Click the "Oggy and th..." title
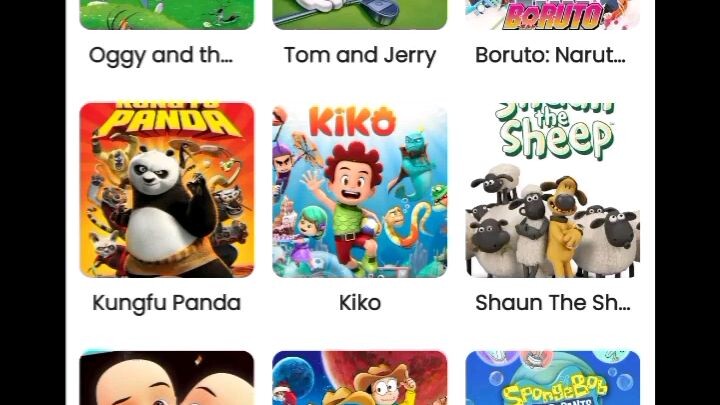720x405 pixels. coord(161,56)
